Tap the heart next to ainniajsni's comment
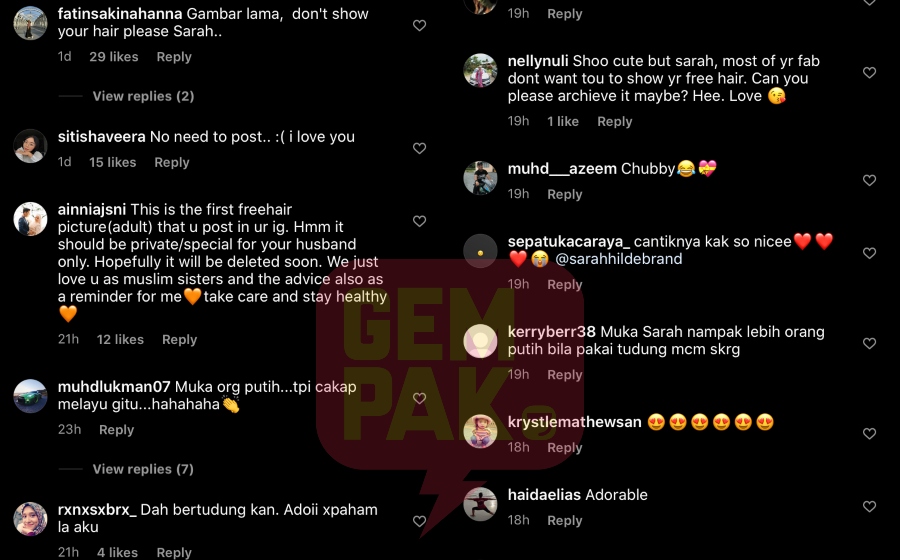The image size is (900, 560). [420, 221]
